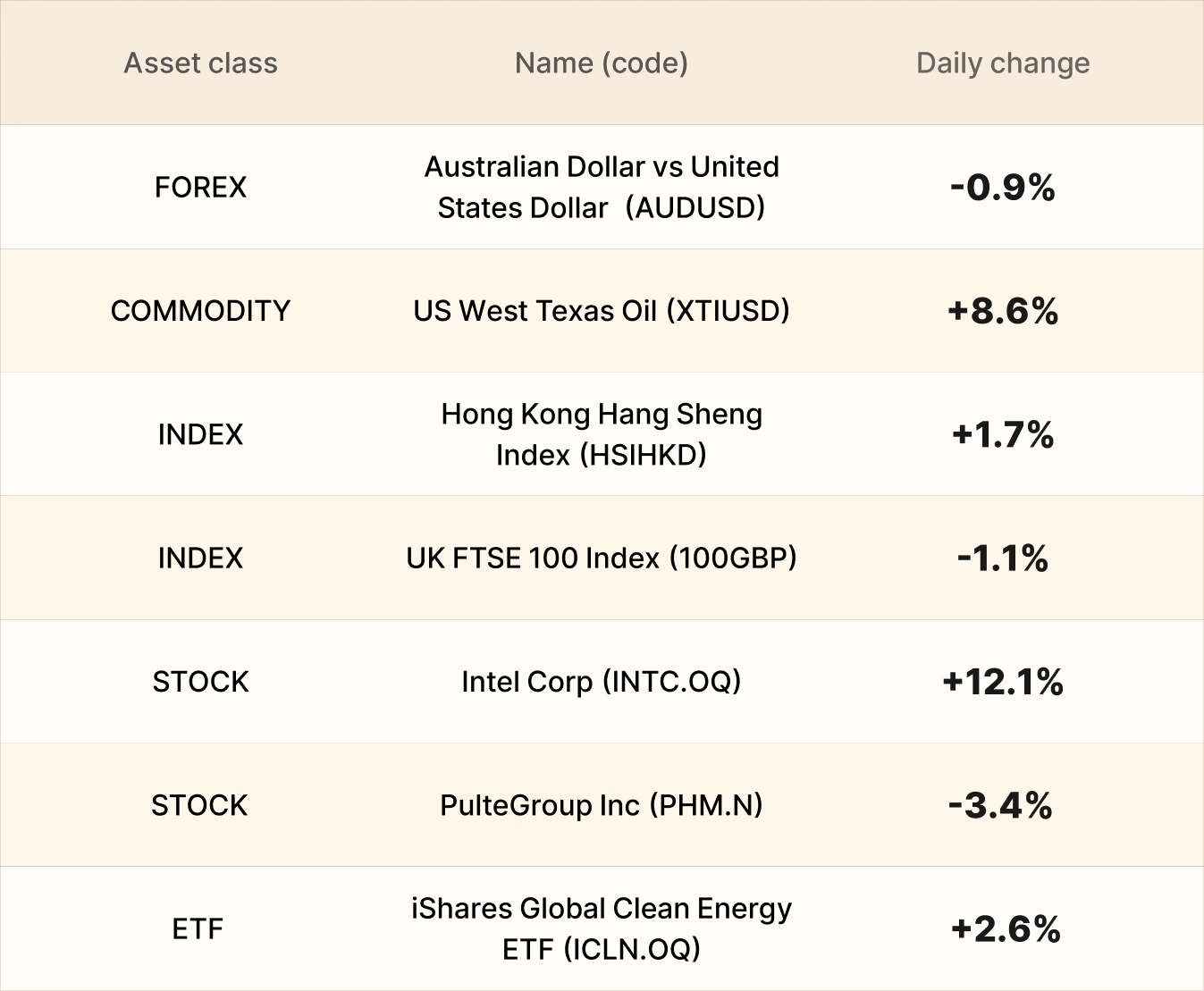Select the -3.4% daily change value

tap(1001, 806)
